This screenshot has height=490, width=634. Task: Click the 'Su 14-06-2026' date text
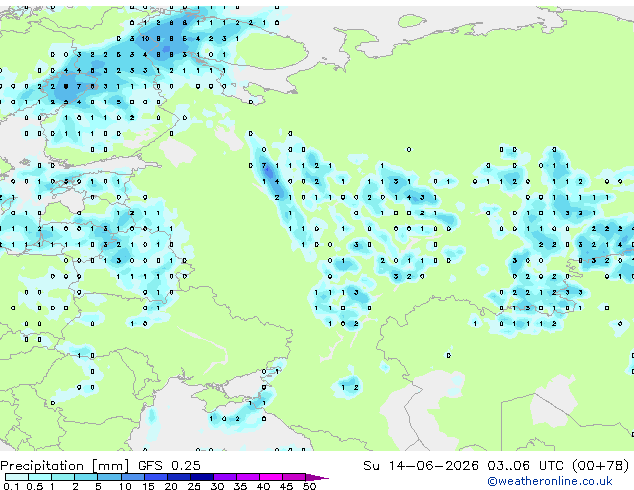(421, 466)
